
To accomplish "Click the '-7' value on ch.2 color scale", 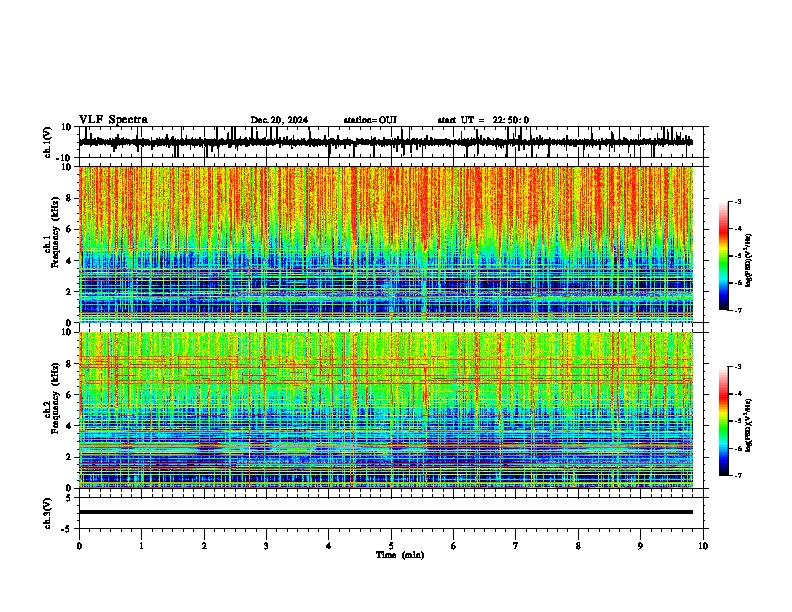I will coord(737,475).
